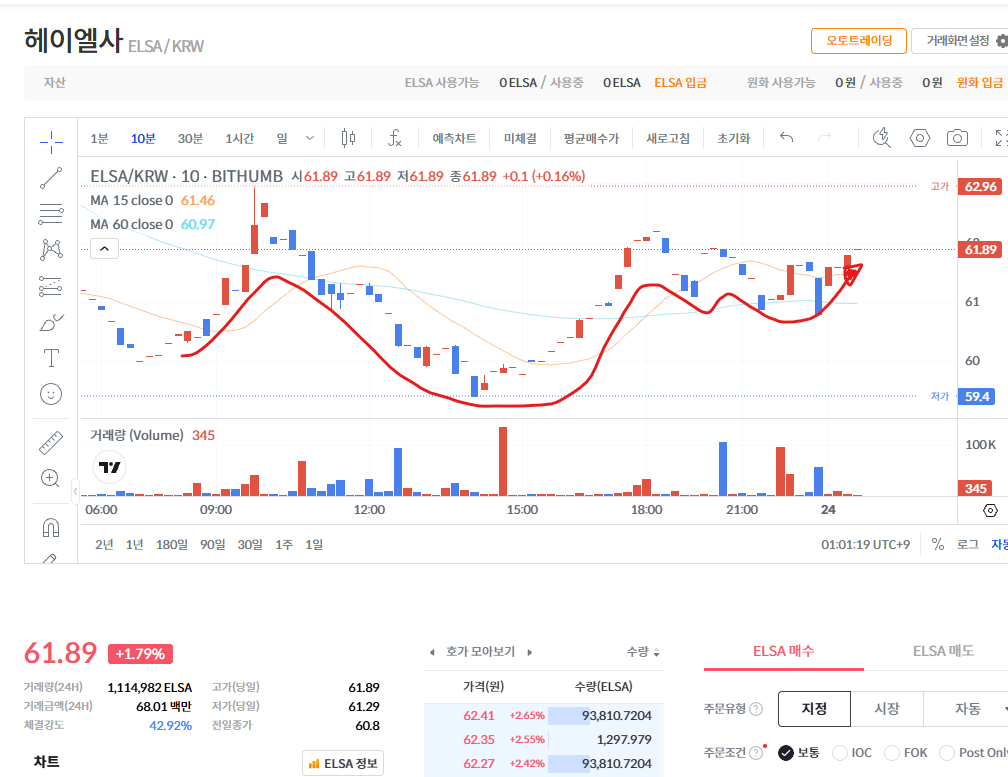Select the ruler measure tool

[51, 443]
